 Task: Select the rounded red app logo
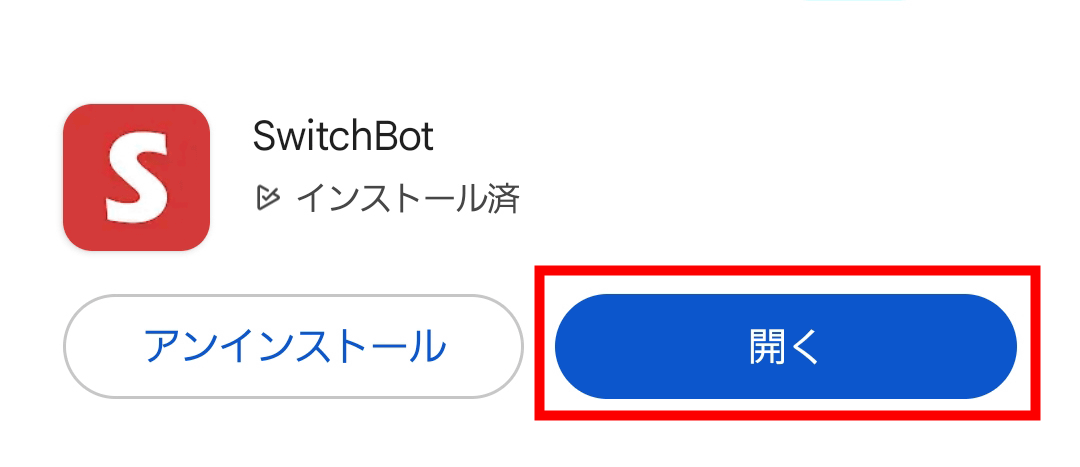[x=136, y=177]
